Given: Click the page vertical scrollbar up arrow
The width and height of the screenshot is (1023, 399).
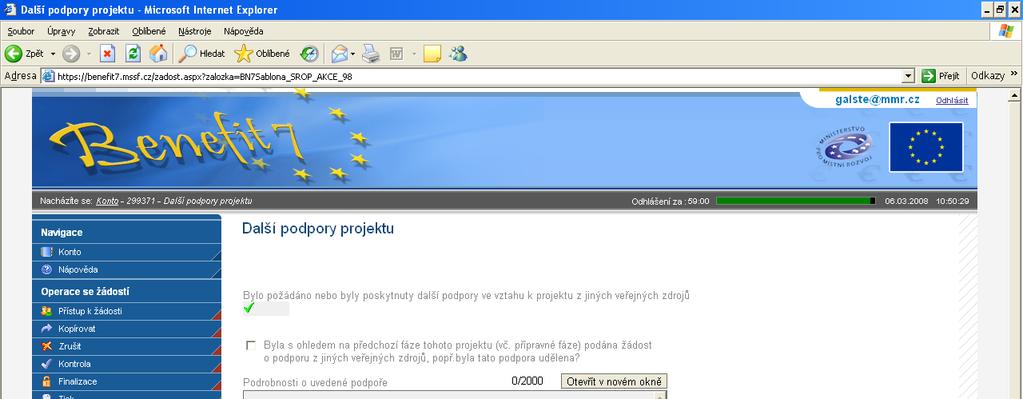Looking at the screenshot, I should click(1015, 96).
